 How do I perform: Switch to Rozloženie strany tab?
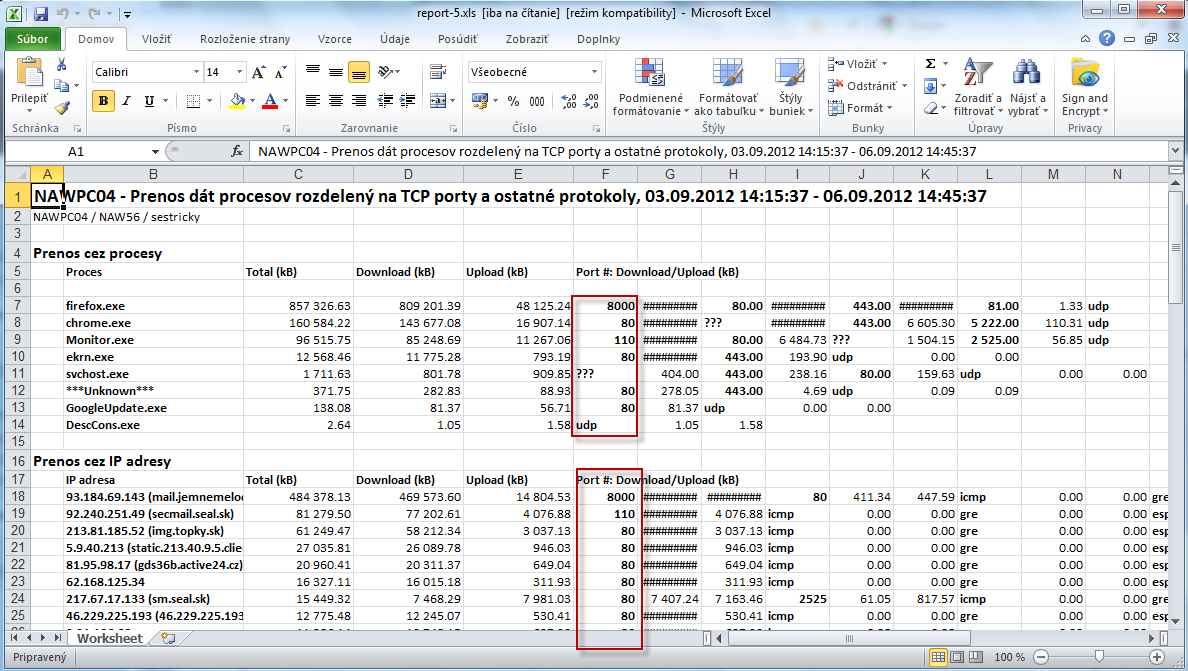(x=245, y=39)
